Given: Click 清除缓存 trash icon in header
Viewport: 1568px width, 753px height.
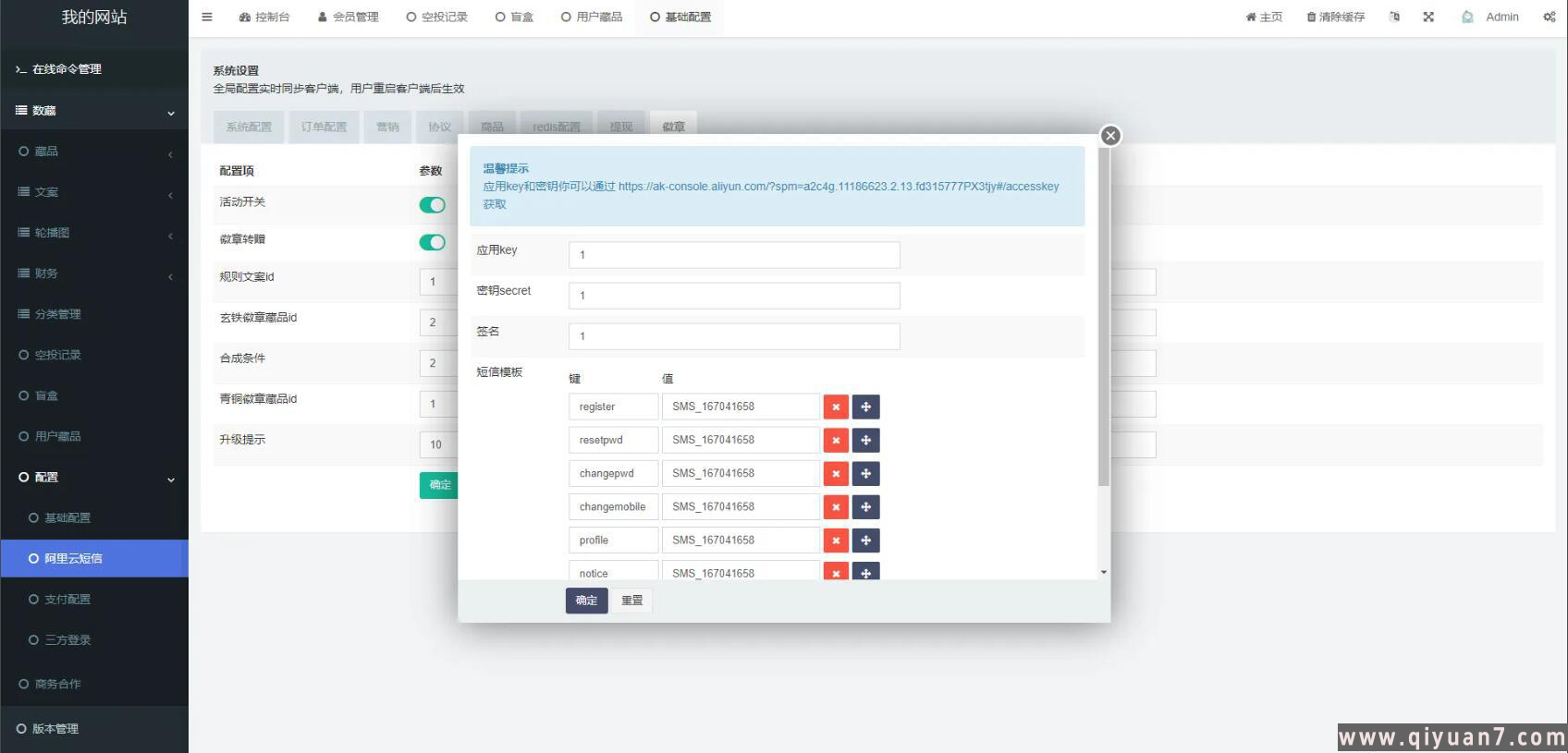Looking at the screenshot, I should 1311,18.
